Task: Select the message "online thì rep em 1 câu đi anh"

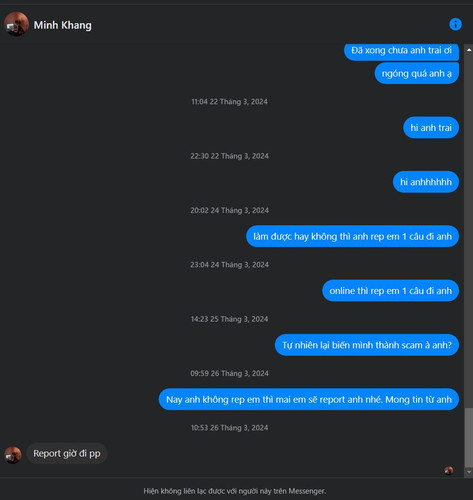Action: tap(391, 290)
